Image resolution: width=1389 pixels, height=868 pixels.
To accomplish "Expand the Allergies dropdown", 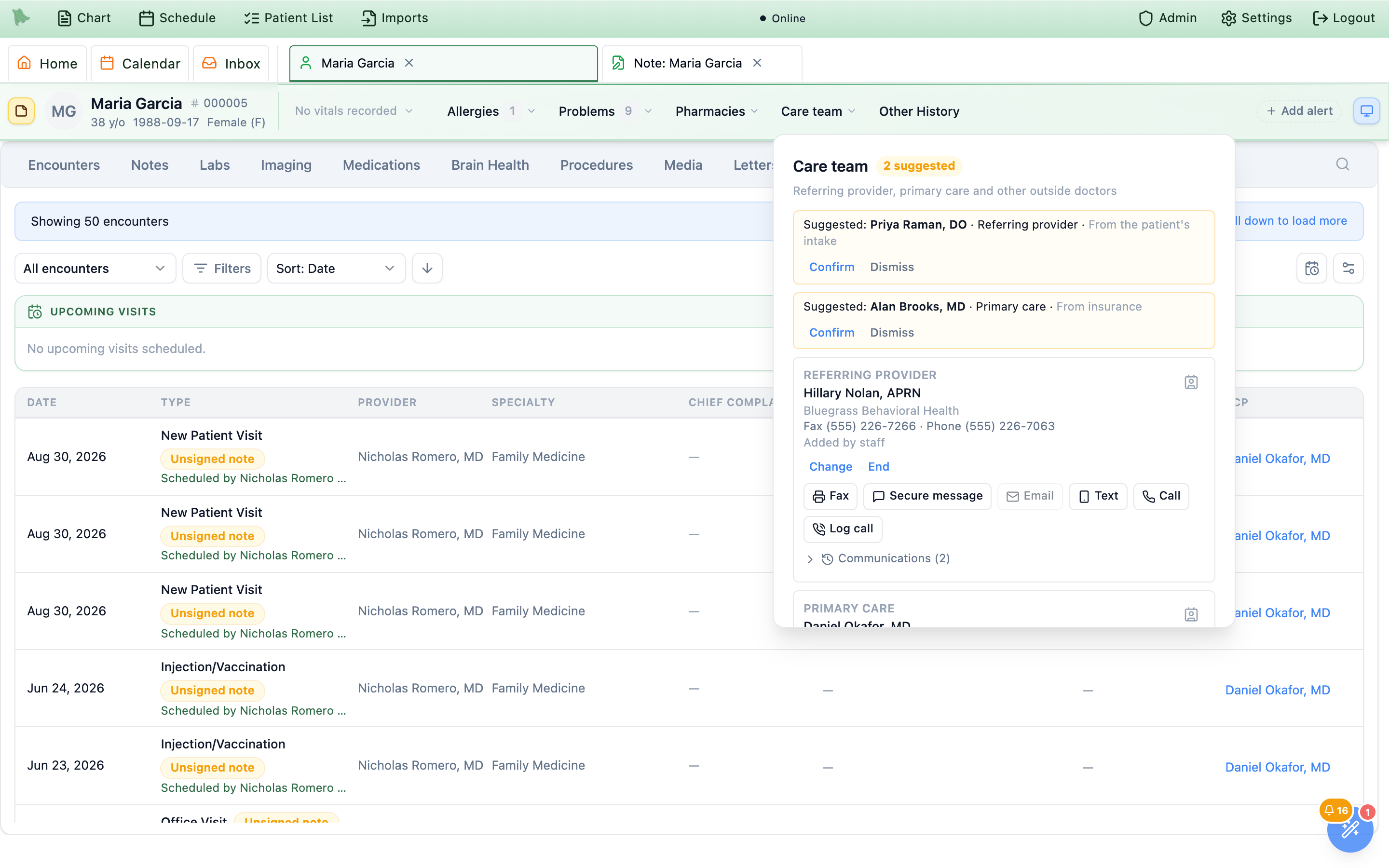I will pyautogui.click(x=491, y=111).
